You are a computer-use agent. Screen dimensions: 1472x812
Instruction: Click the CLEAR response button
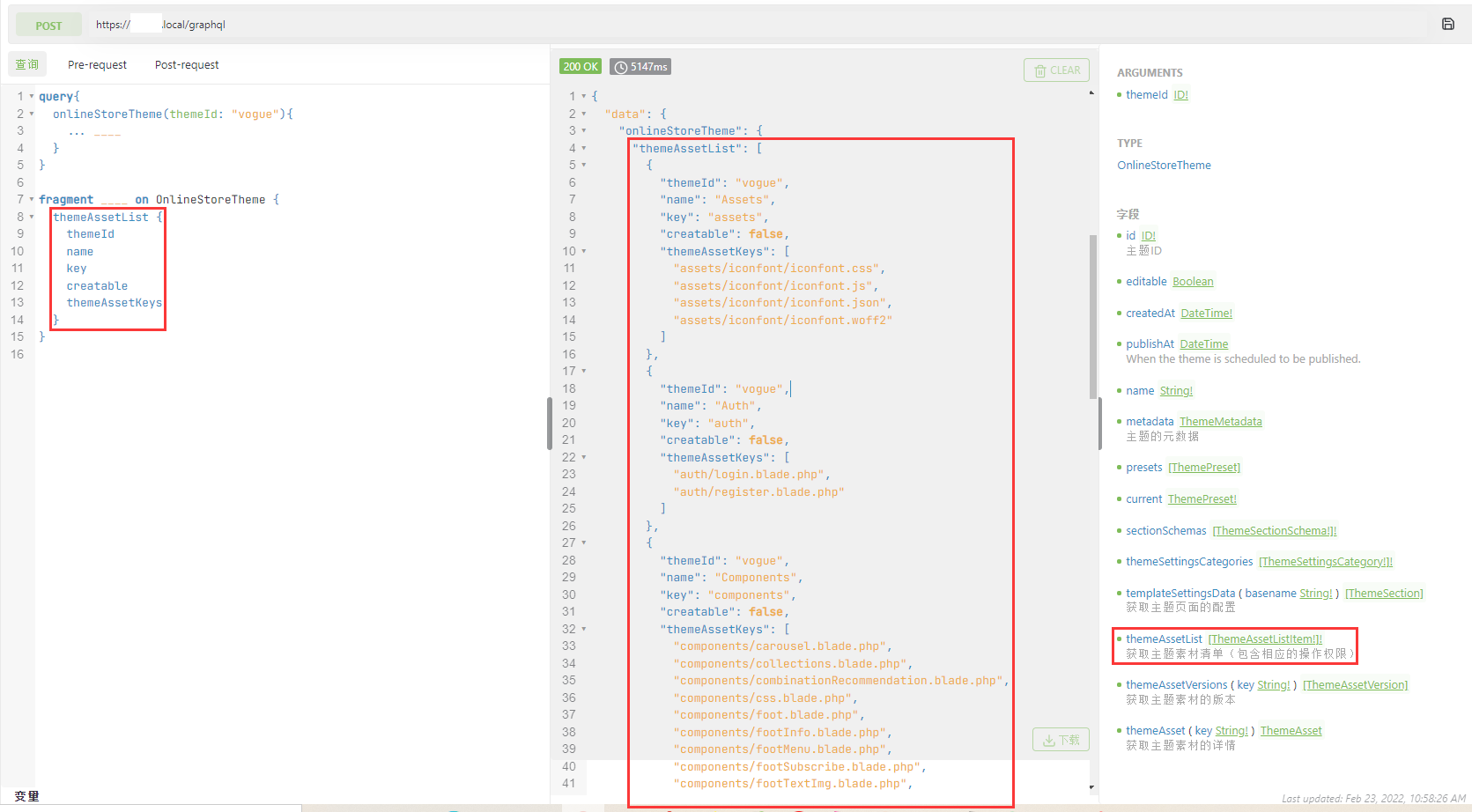pyautogui.click(x=1056, y=70)
